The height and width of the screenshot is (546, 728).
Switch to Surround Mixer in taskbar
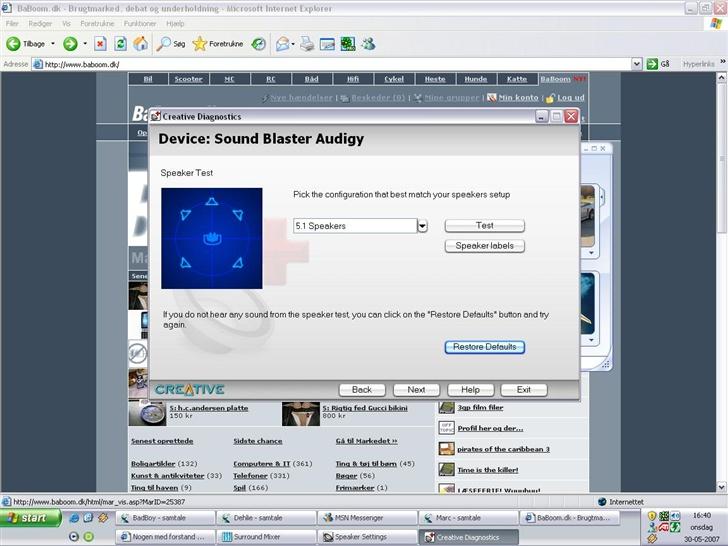tap(264, 537)
